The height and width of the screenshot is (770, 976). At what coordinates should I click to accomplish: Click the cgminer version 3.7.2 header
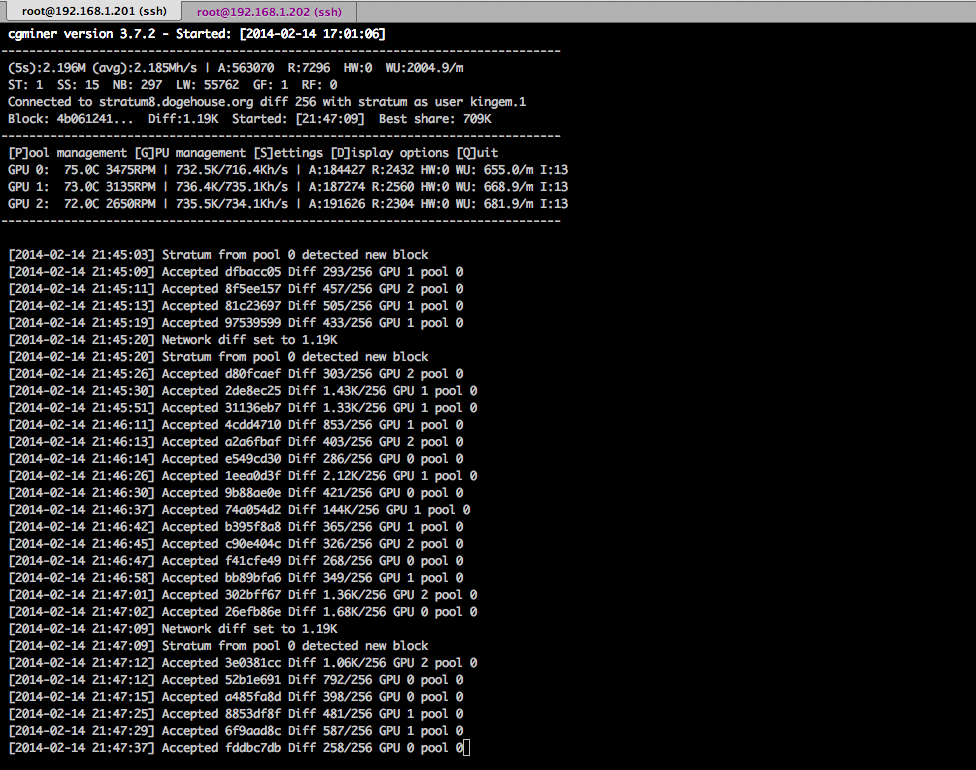pyautogui.click(x=197, y=34)
